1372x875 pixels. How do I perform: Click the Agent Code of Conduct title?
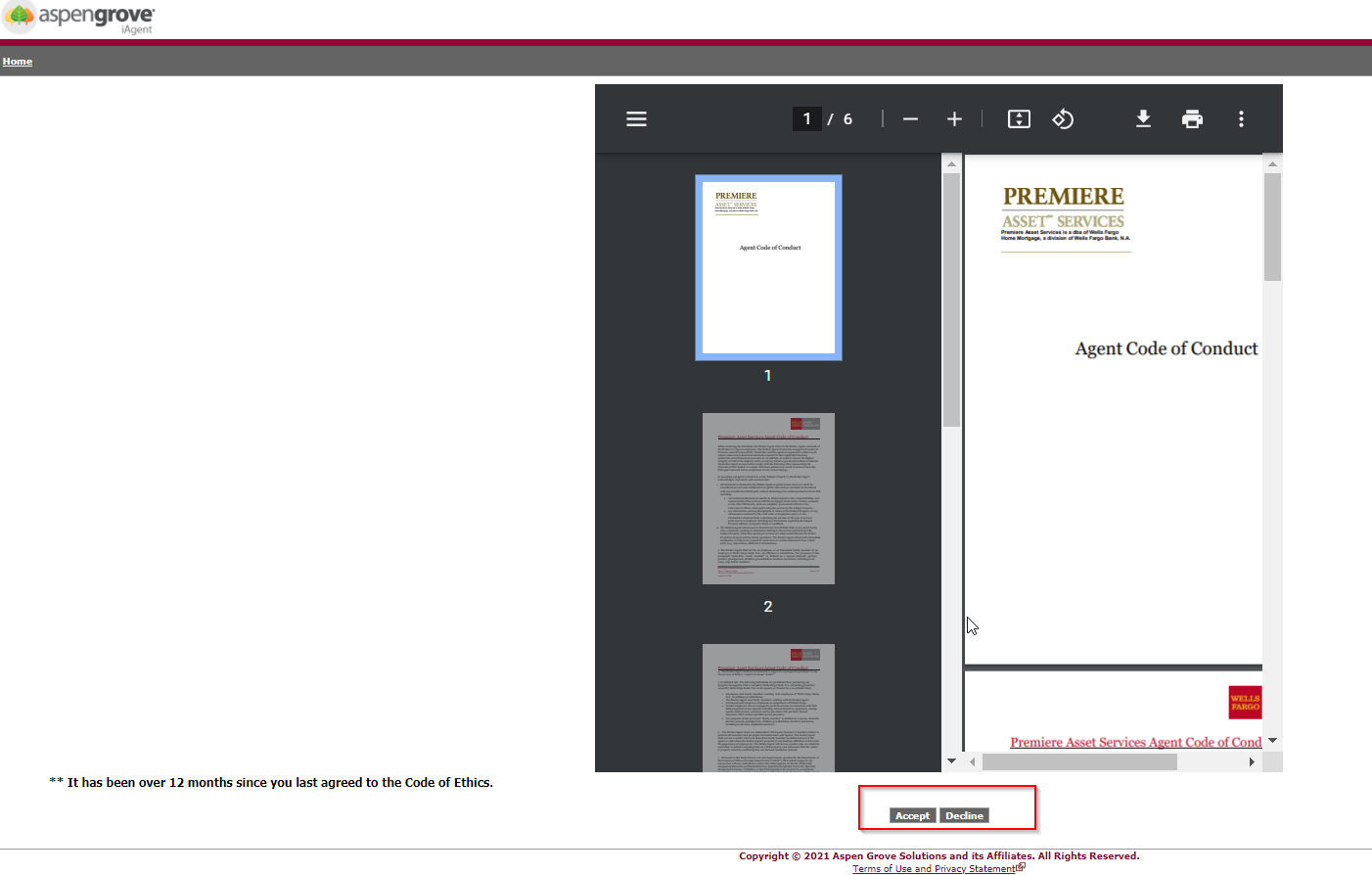[x=1166, y=348]
